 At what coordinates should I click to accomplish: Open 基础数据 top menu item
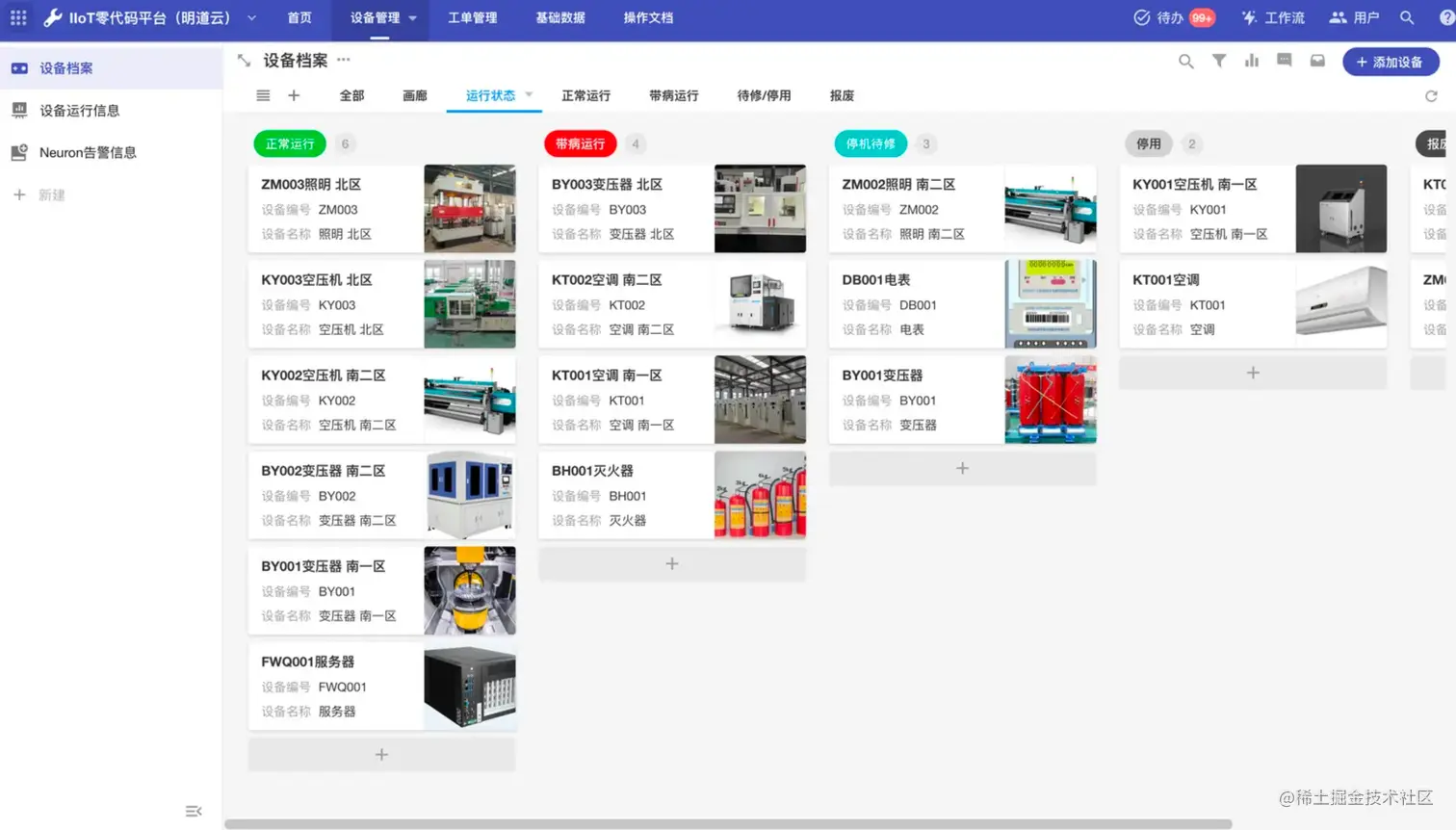click(560, 17)
